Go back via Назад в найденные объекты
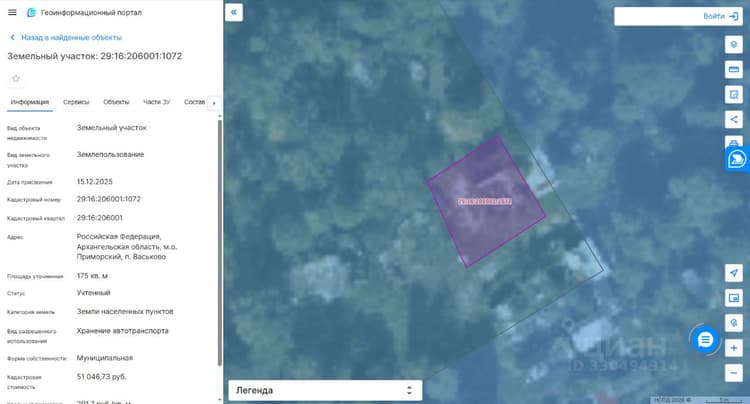Image resolution: width=750 pixels, height=404 pixels. pyautogui.click(x=71, y=37)
